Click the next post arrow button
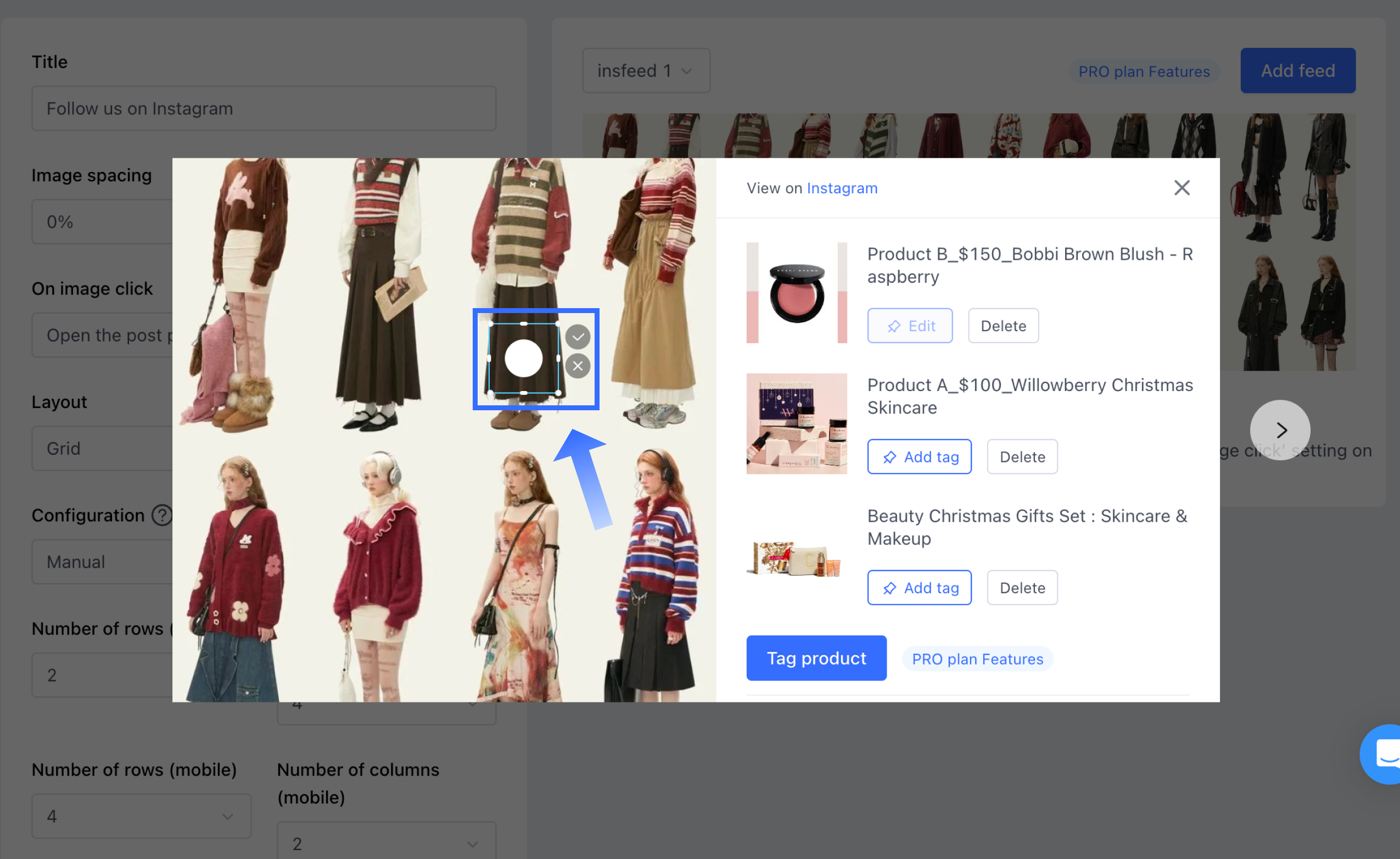This screenshot has width=1400, height=859. pyautogui.click(x=1280, y=430)
